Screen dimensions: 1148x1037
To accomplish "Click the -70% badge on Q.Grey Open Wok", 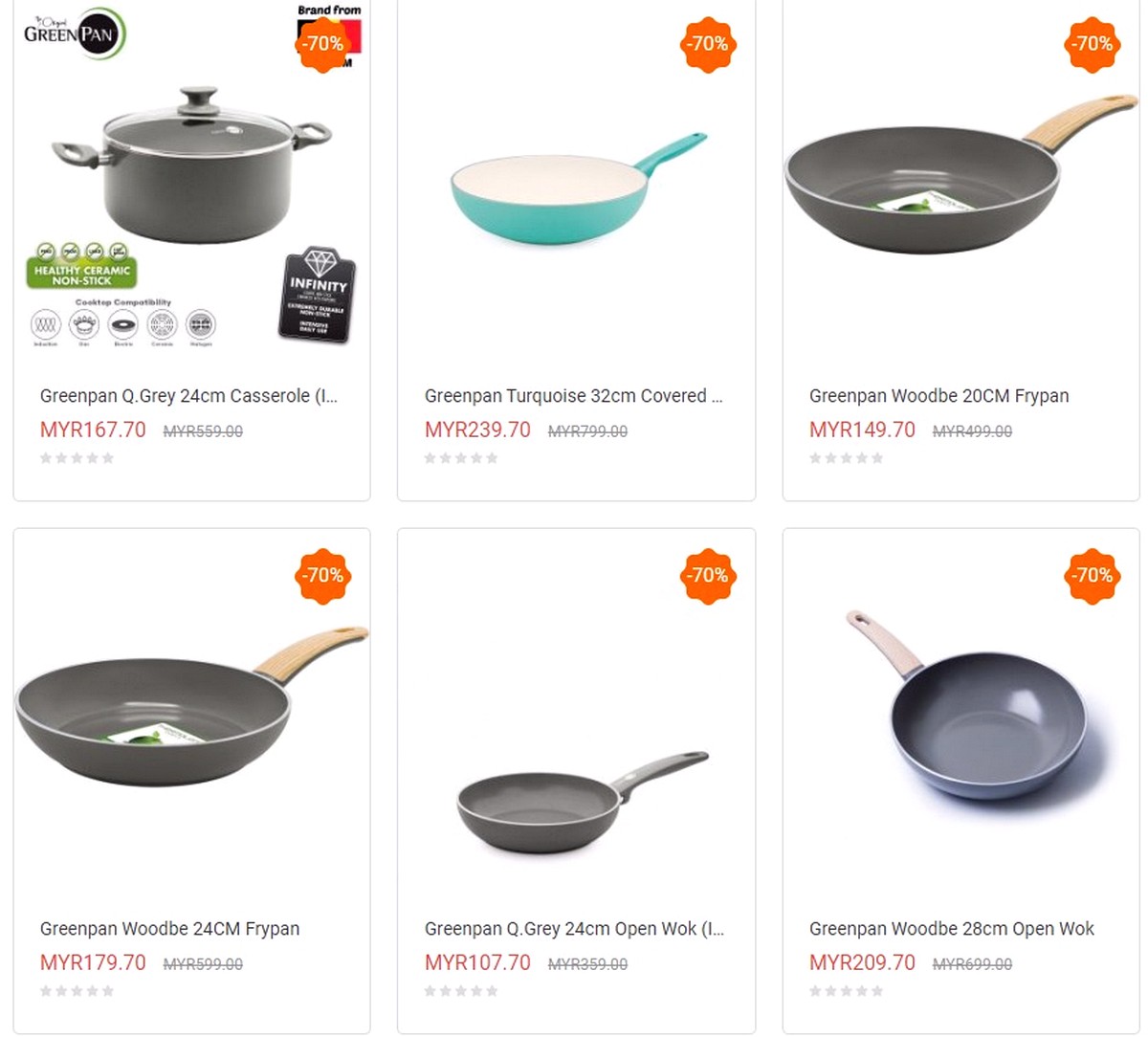I will pyautogui.click(x=707, y=576).
